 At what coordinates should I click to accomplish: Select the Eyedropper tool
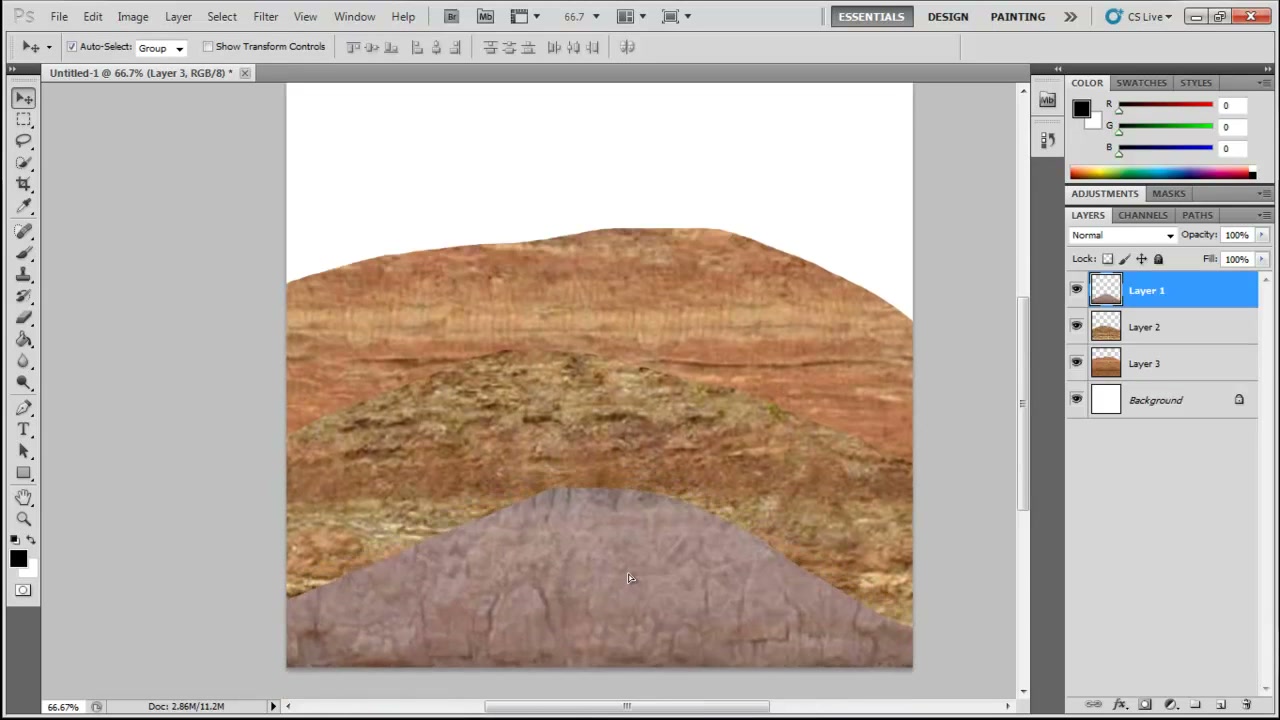point(24,206)
